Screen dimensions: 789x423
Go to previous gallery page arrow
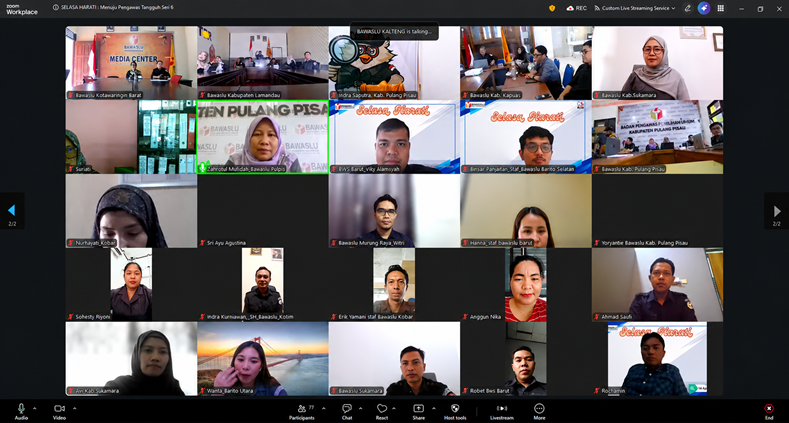12,211
